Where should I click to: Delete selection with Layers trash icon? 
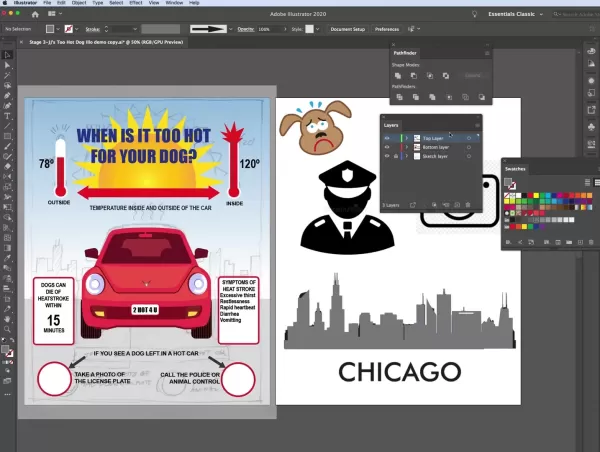[468, 205]
